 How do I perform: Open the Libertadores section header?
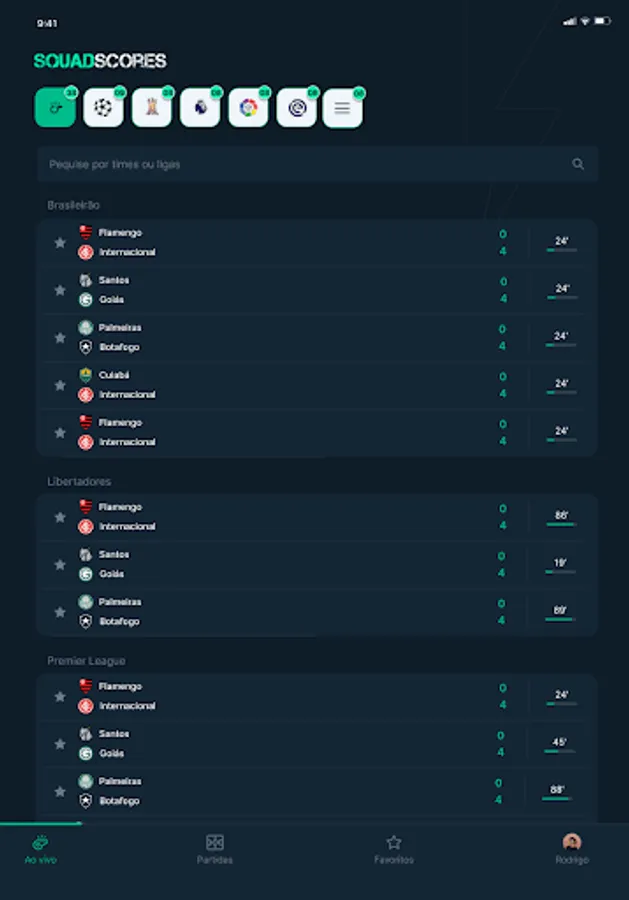[x=79, y=482]
